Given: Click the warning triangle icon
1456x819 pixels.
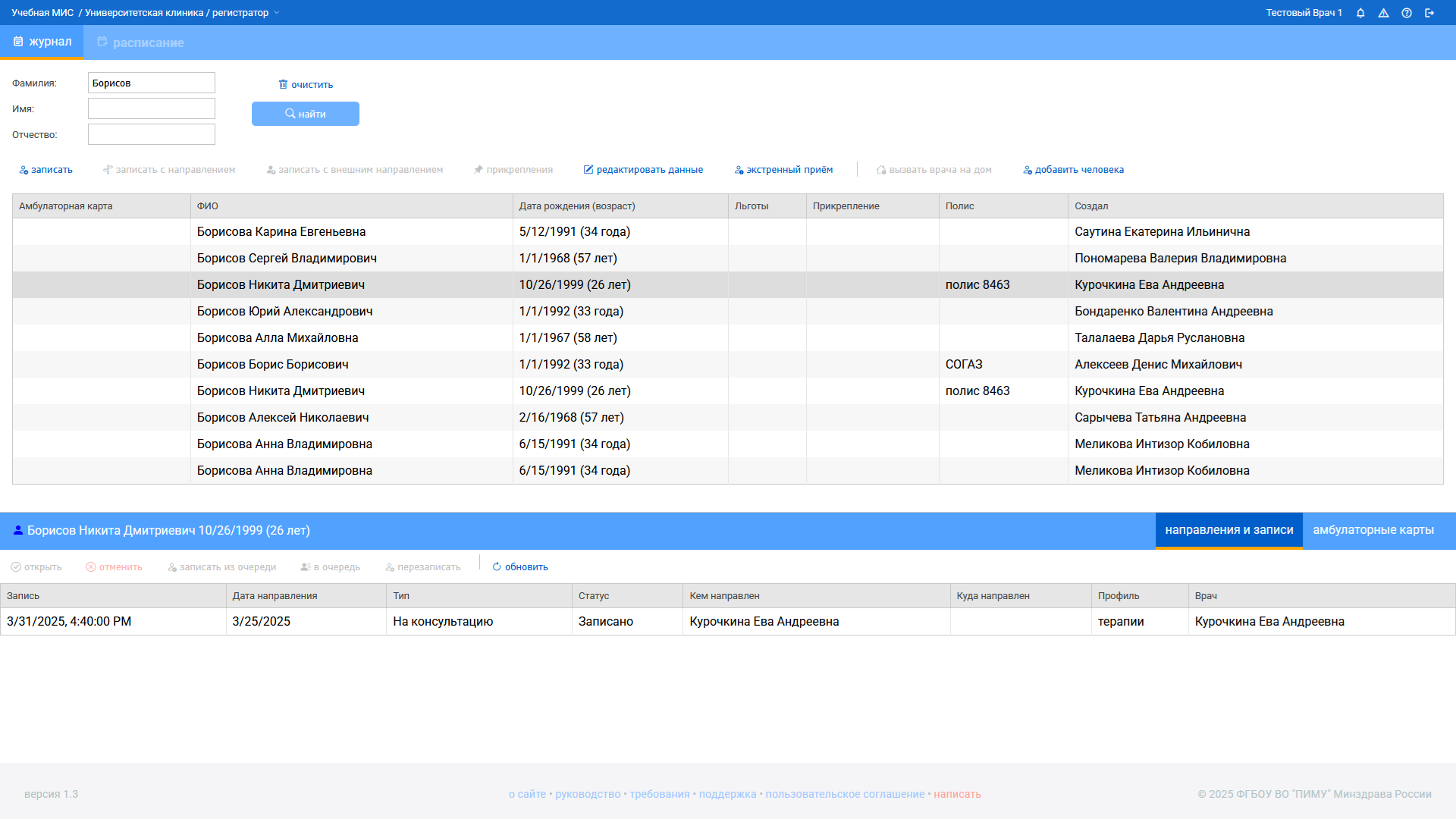Looking at the screenshot, I should (x=1383, y=13).
